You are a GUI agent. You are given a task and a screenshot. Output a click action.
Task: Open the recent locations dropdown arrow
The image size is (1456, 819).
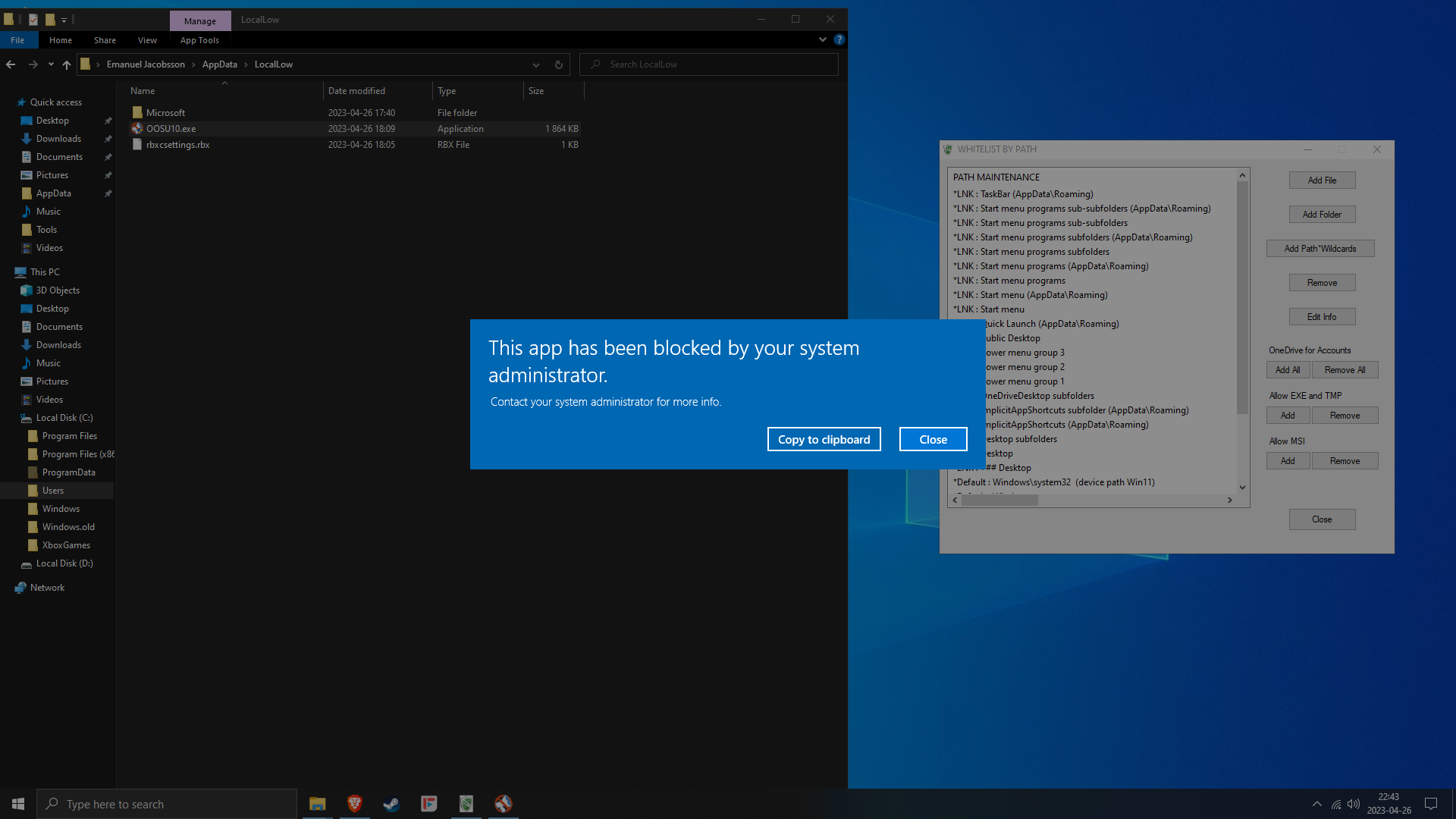51,64
